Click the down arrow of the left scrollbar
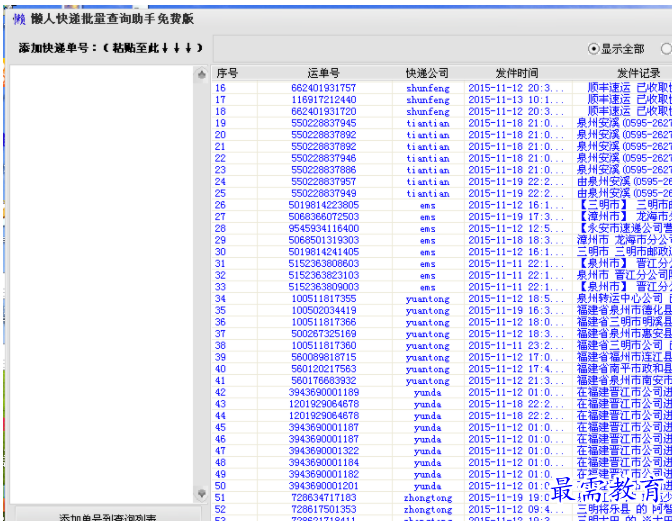This screenshot has height=521, width=672. click(201, 494)
